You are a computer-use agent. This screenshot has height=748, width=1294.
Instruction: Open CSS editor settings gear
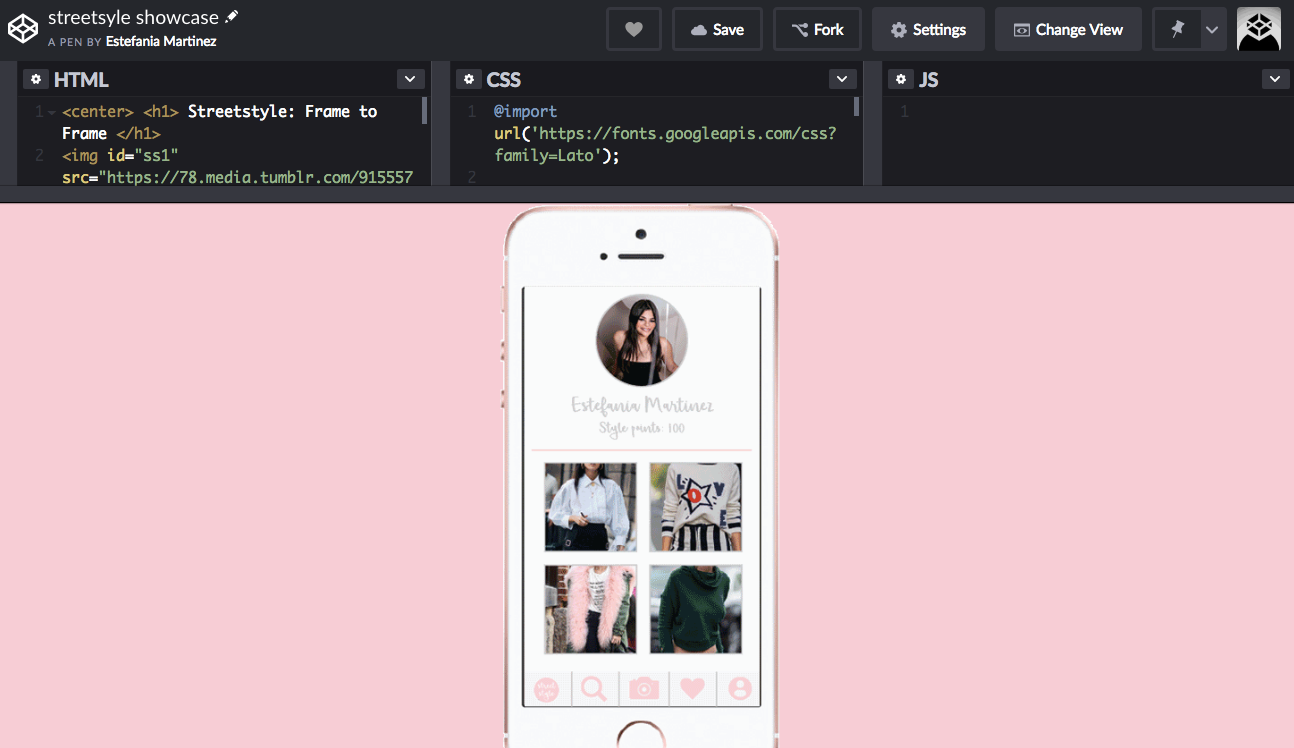click(468, 79)
